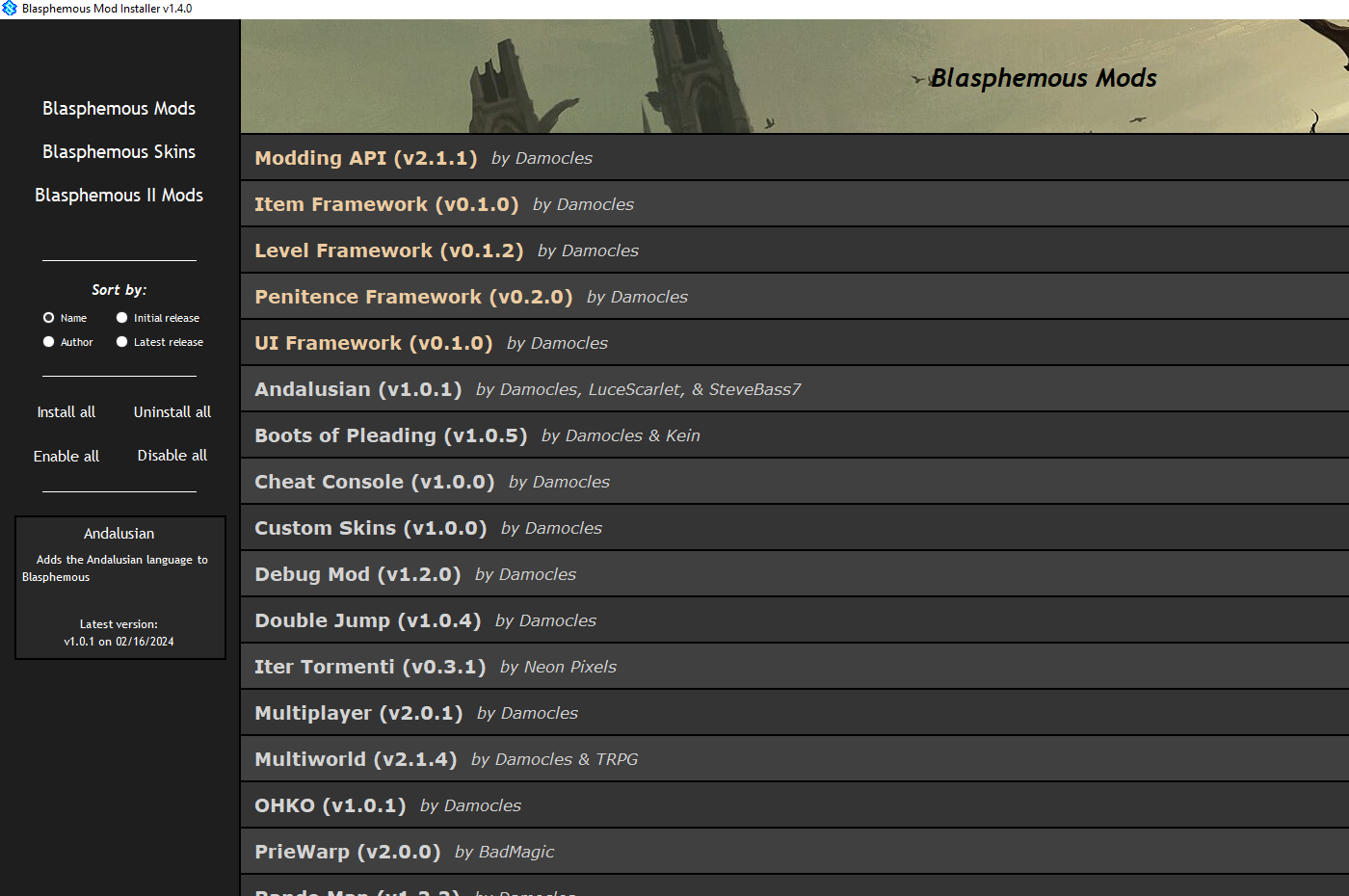The image size is (1349, 896).
Task: Expand the Item Framework (v0.1.0) entry
Action: 385,204
